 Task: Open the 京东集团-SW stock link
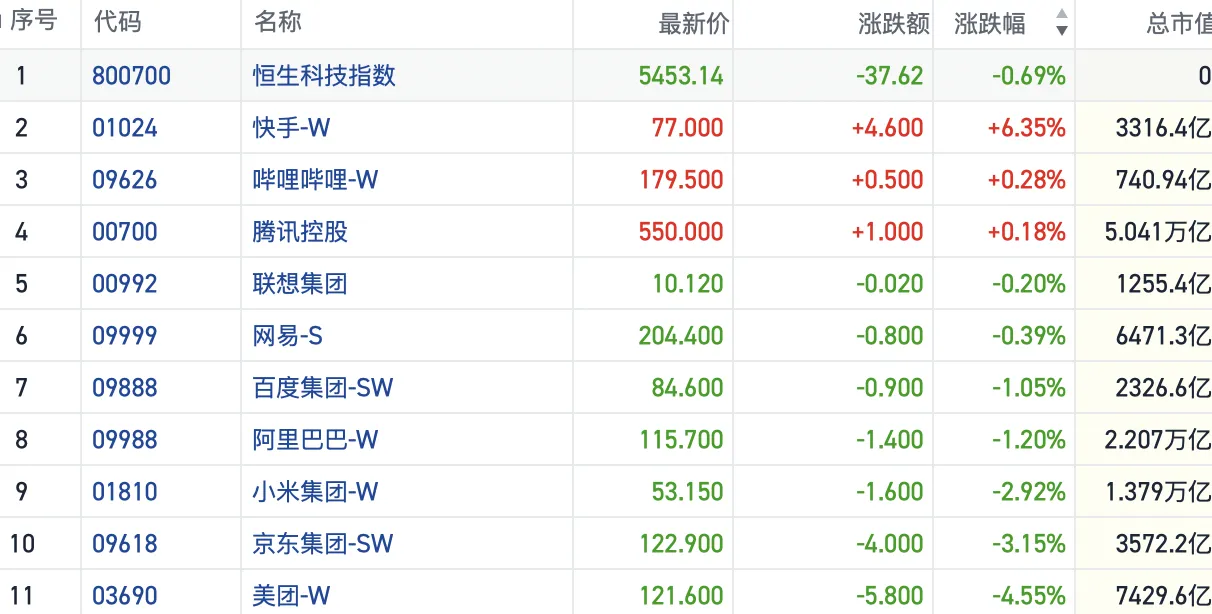pos(323,544)
